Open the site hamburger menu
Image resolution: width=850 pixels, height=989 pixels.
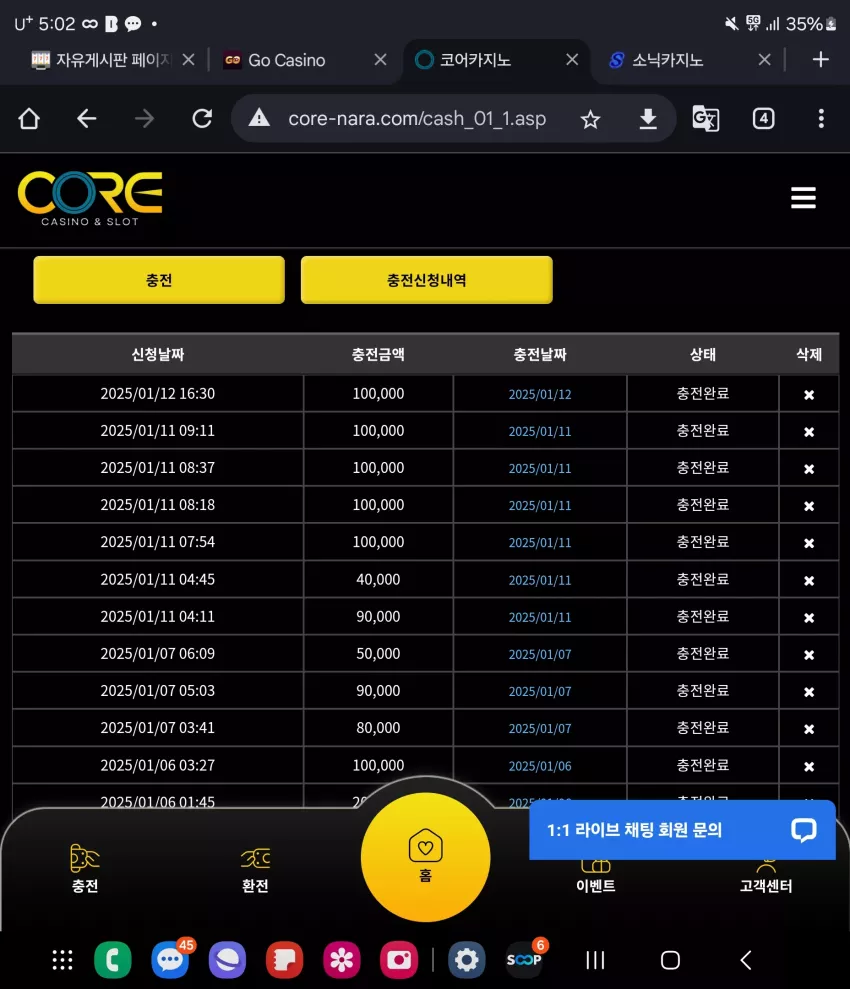point(803,197)
